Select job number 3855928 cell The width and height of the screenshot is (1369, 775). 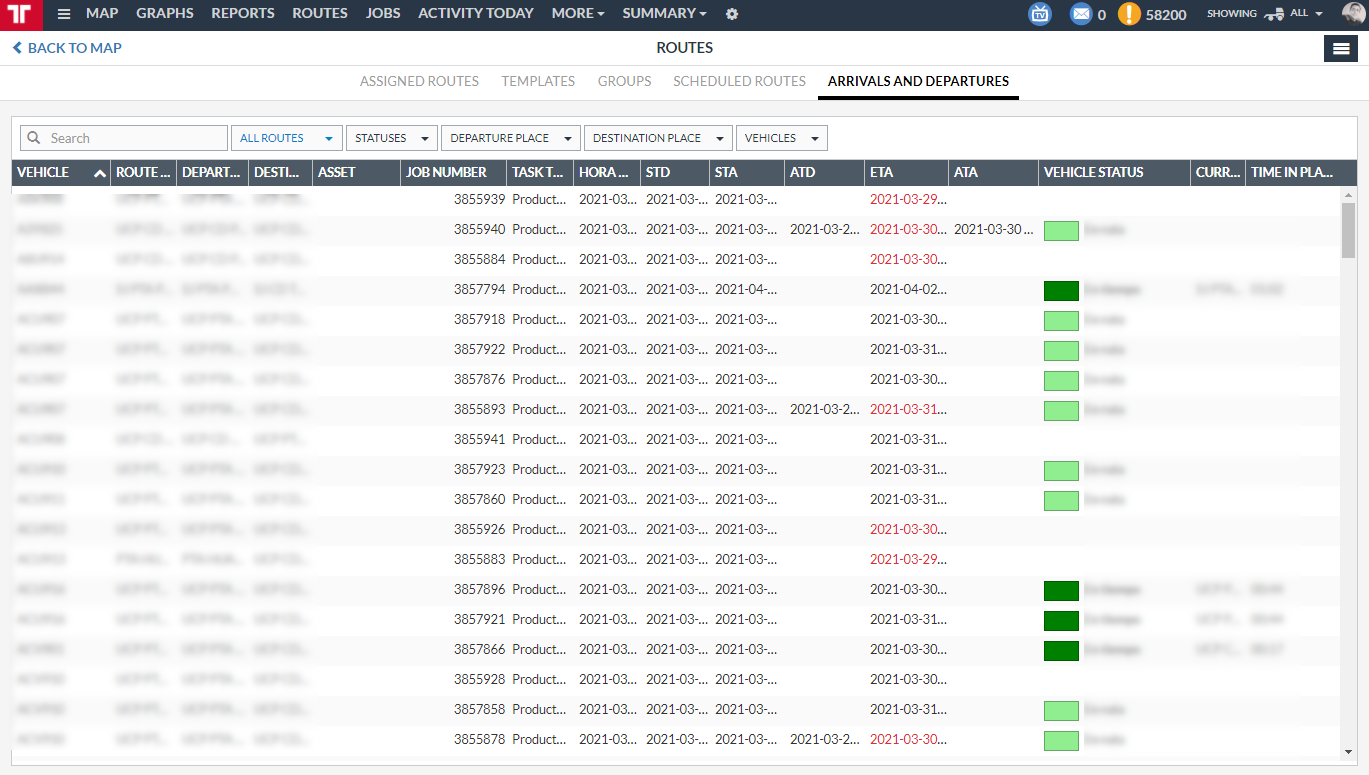[x=479, y=679]
